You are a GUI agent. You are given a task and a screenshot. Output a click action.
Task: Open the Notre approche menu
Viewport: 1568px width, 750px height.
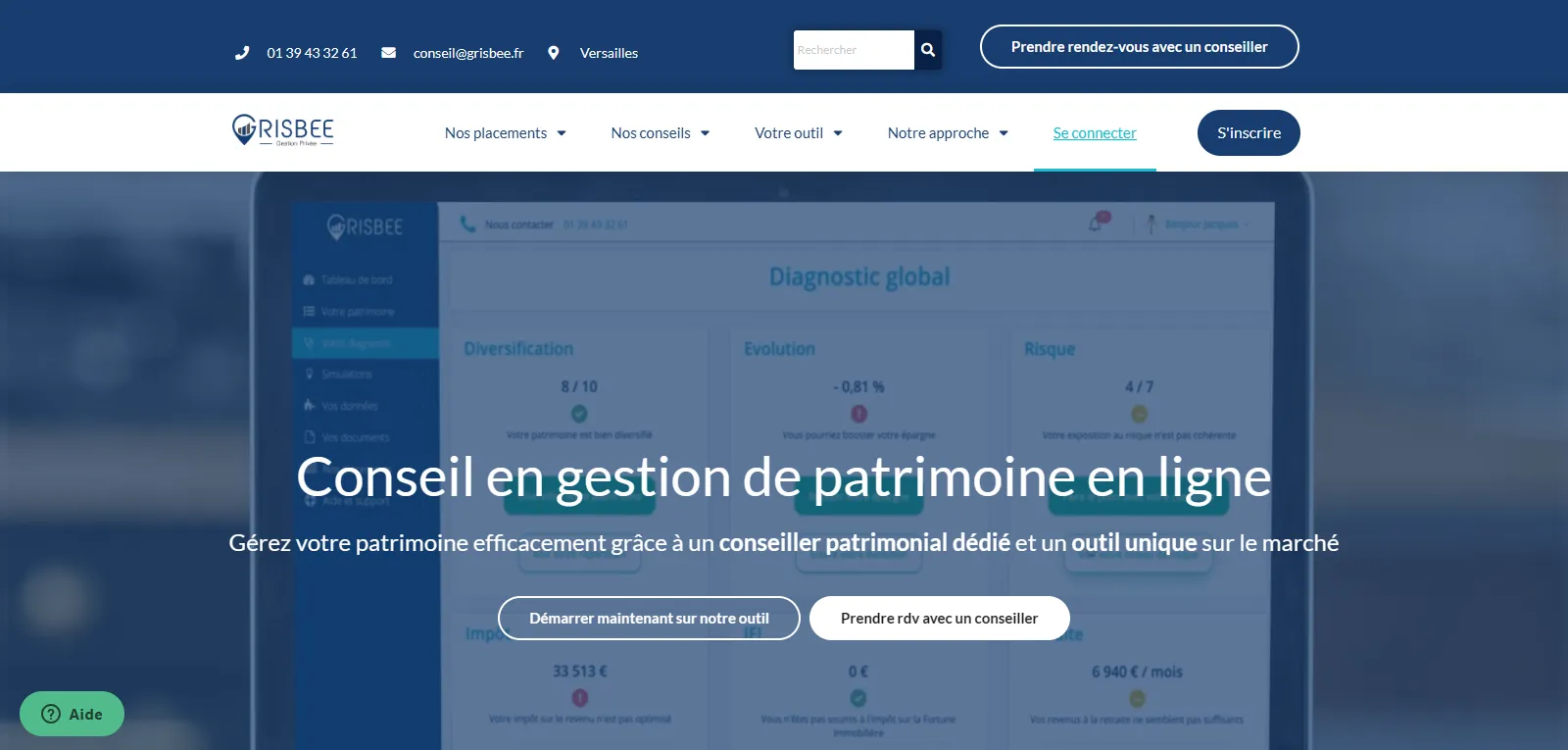pyautogui.click(x=938, y=133)
